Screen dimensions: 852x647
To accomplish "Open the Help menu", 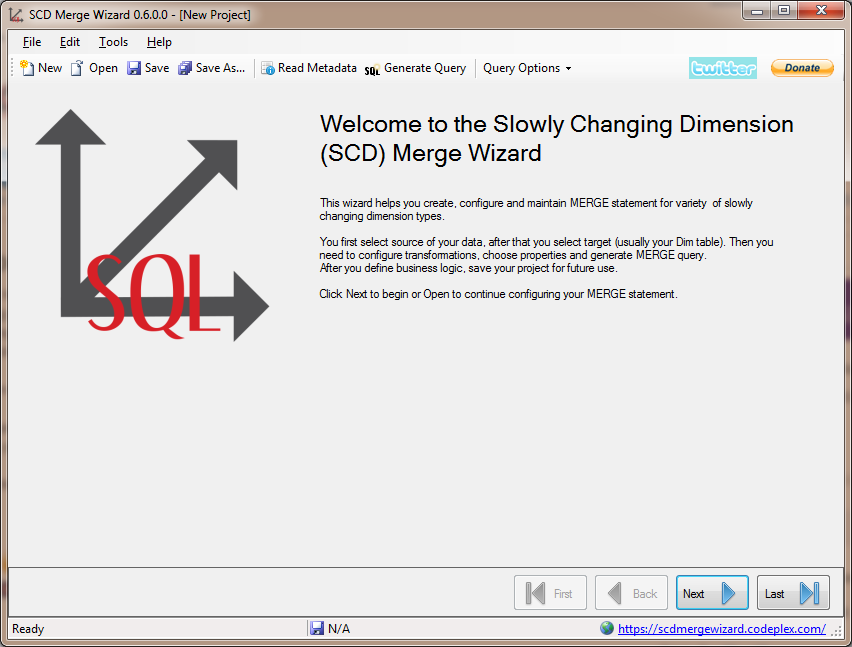I will click(x=159, y=42).
